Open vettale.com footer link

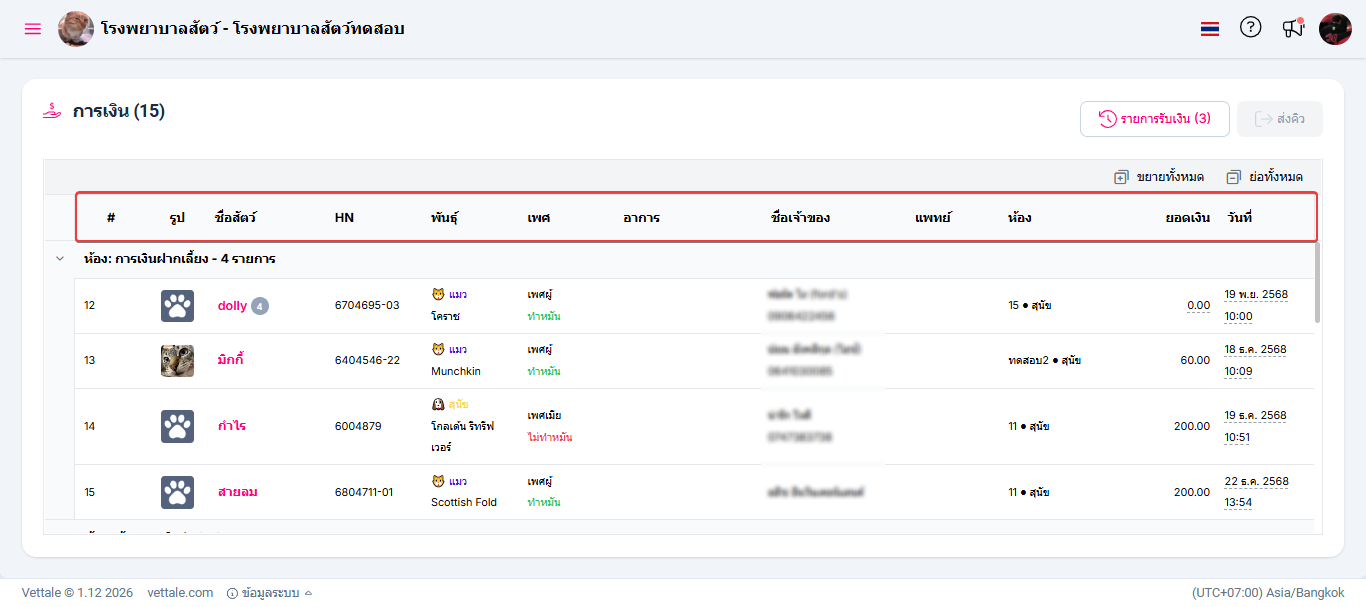(180, 593)
